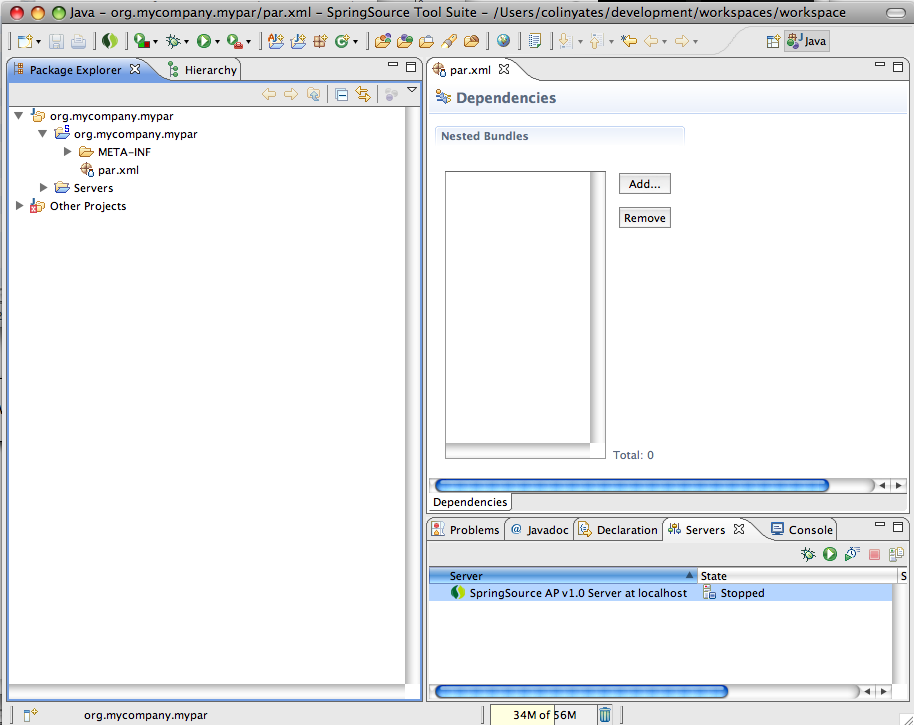Click the New Java Class toolbar icon
The height and width of the screenshot is (725, 914).
click(x=342, y=41)
